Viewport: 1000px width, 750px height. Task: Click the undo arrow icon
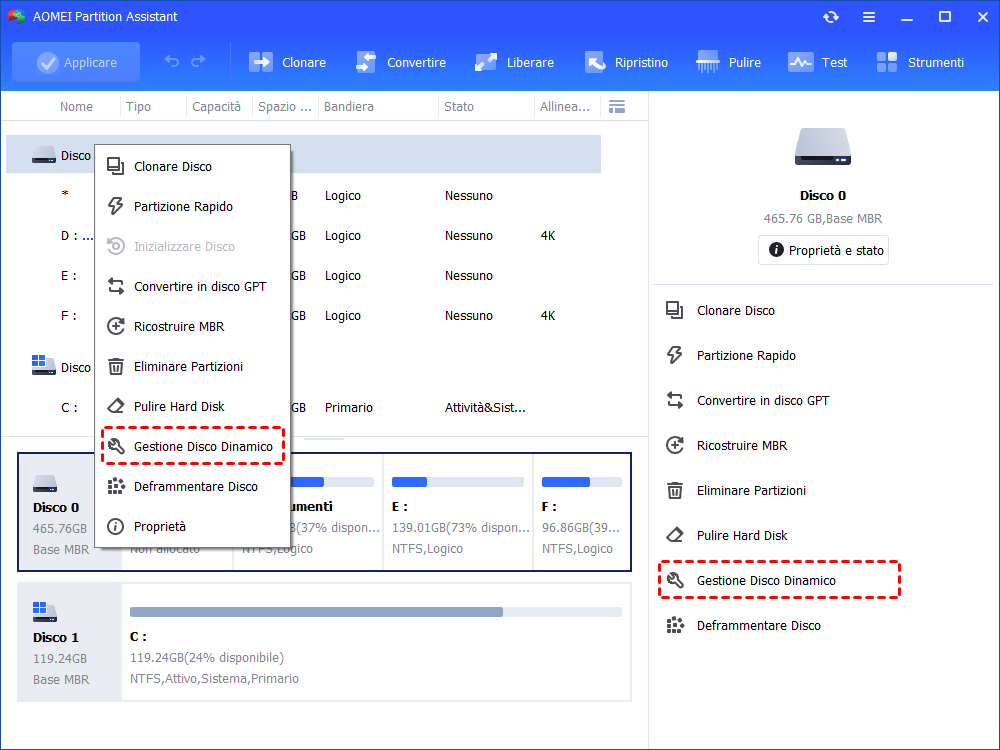[x=172, y=61]
